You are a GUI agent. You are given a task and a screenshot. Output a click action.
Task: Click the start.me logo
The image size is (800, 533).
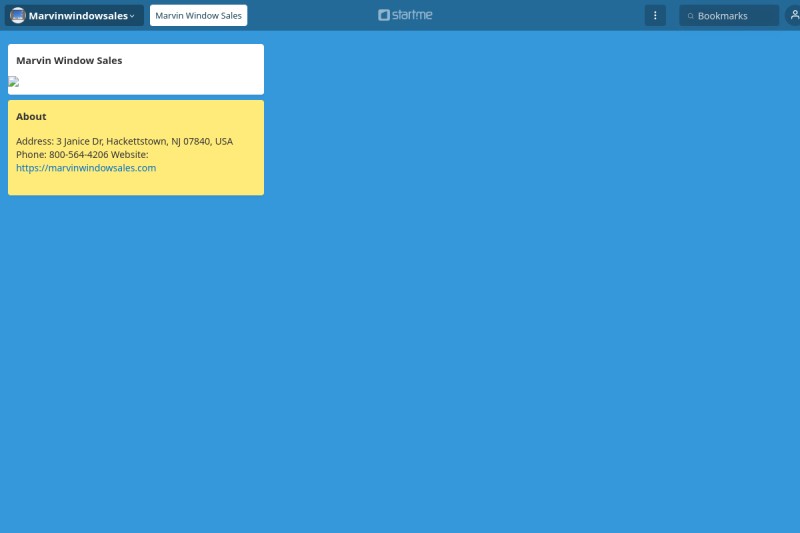(x=405, y=15)
